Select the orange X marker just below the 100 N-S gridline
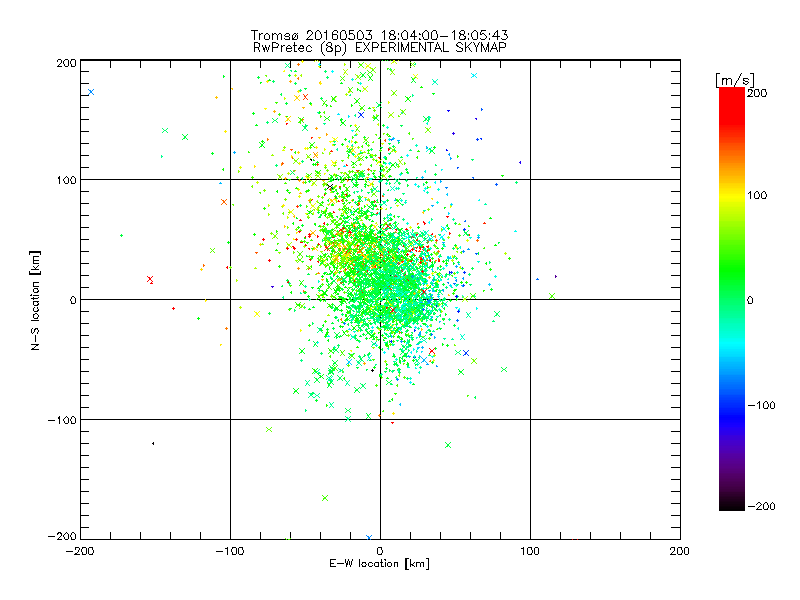800x600 pixels. [224, 202]
